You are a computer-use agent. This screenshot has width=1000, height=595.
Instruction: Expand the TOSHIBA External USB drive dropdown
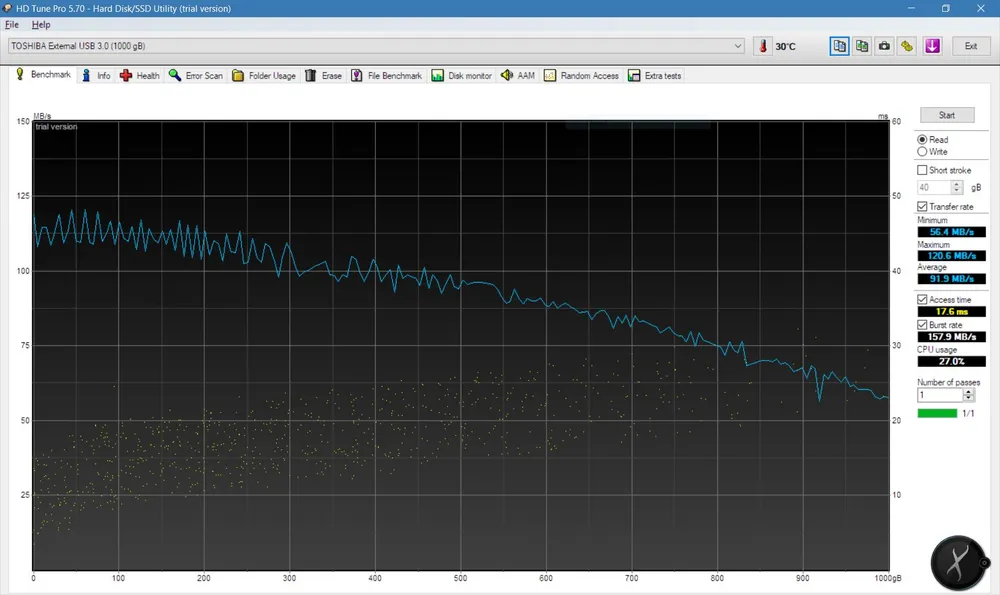738,46
